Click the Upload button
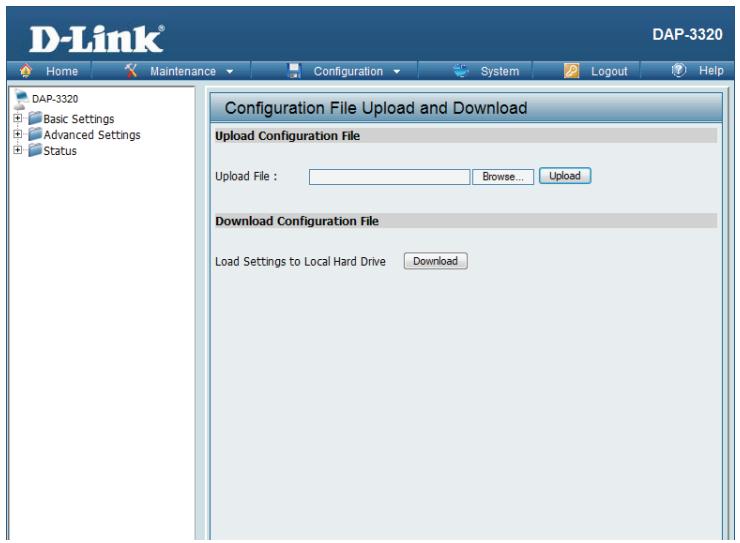This screenshot has width=740, height=543. 565,176
